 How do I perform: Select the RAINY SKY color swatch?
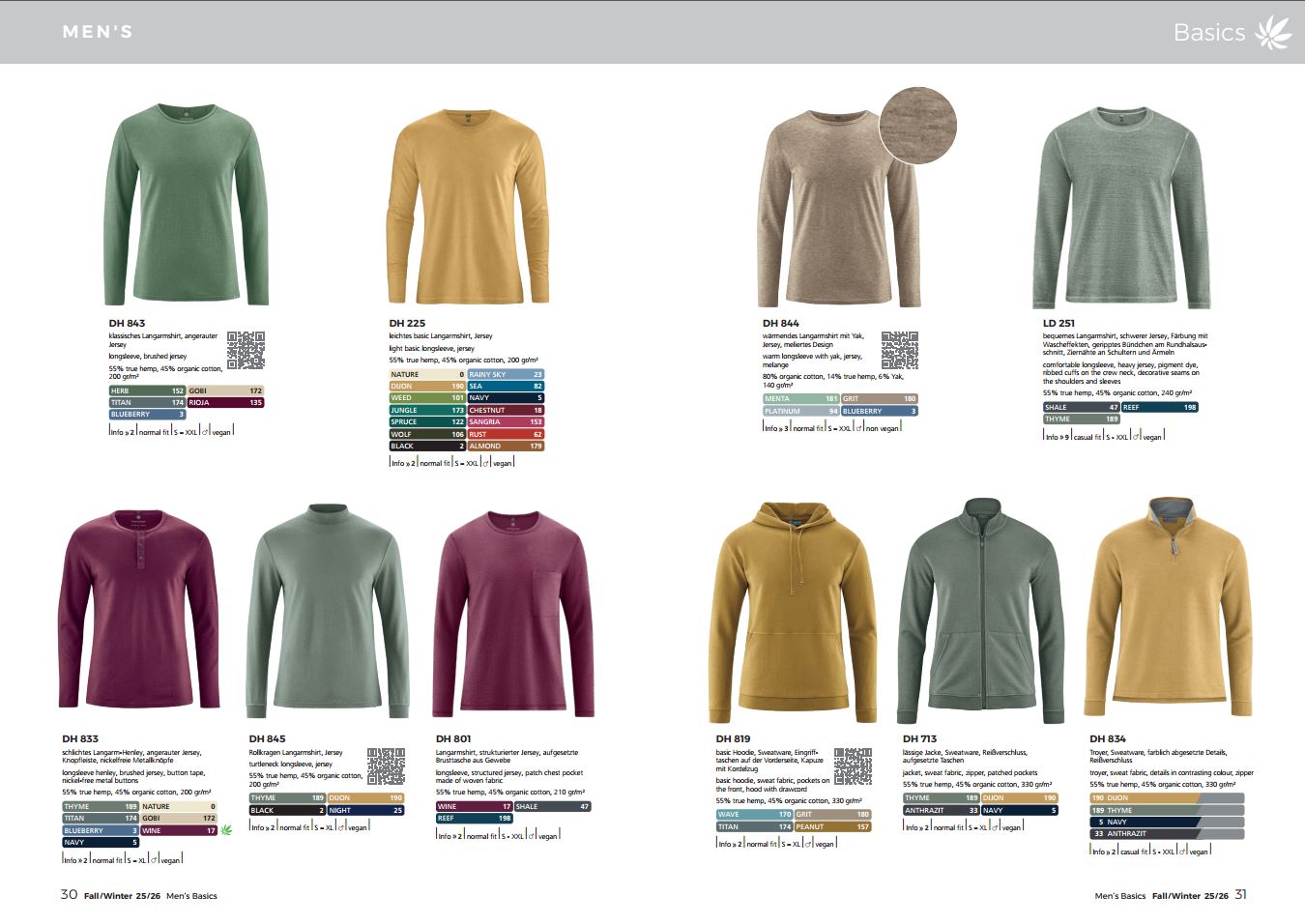[x=506, y=374]
